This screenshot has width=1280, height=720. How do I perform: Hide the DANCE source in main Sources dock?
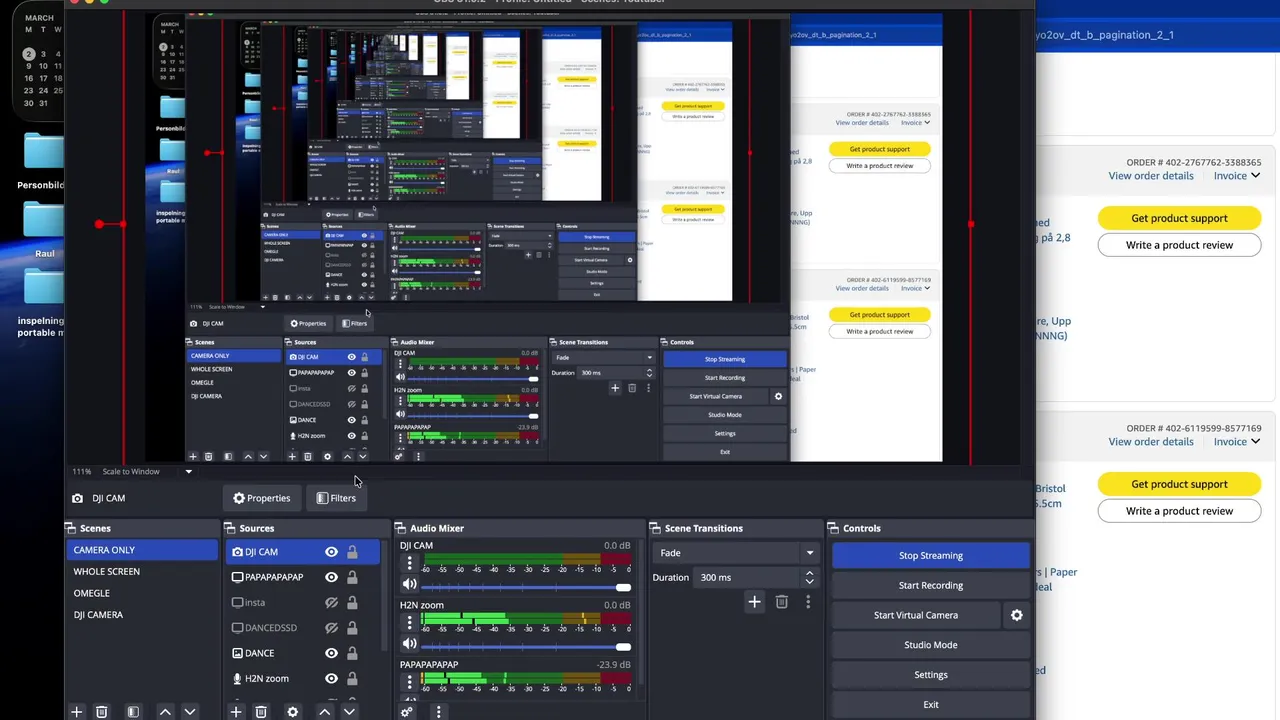point(331,653)
